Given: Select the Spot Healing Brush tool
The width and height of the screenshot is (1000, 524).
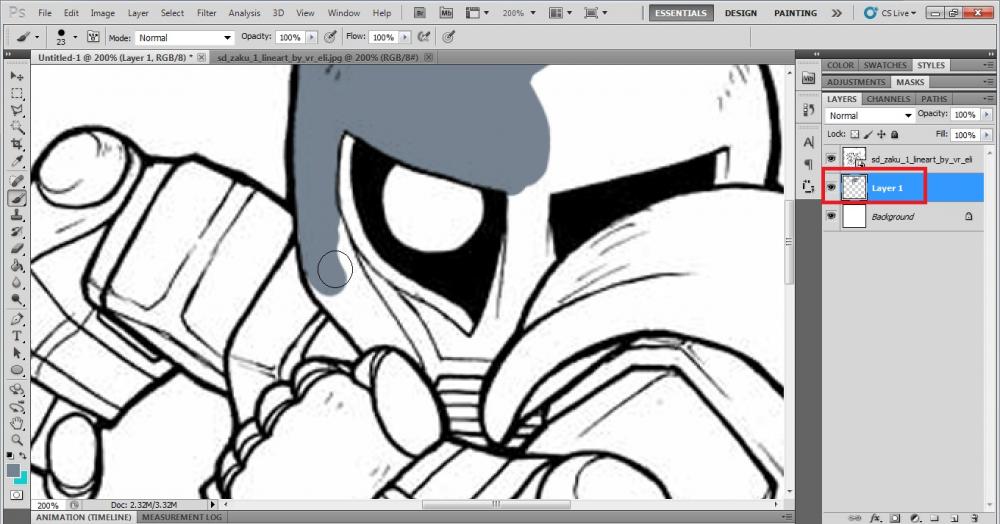Looking at the screenshot, I should coord(17,182).
